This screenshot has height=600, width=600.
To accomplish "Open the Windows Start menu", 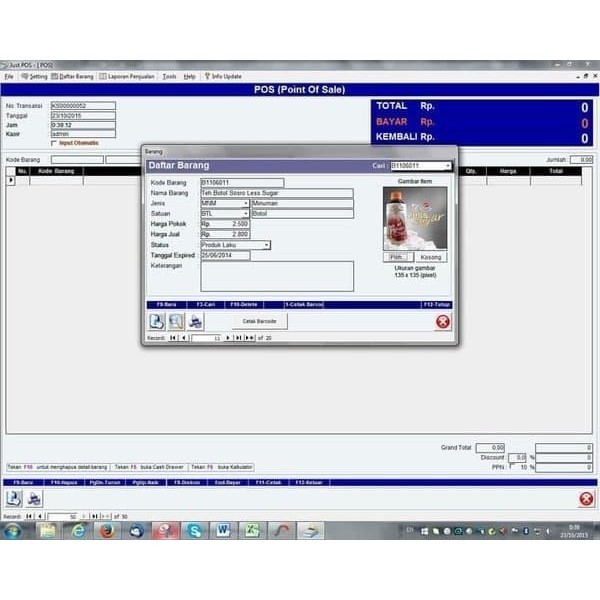I will [13, 531].
